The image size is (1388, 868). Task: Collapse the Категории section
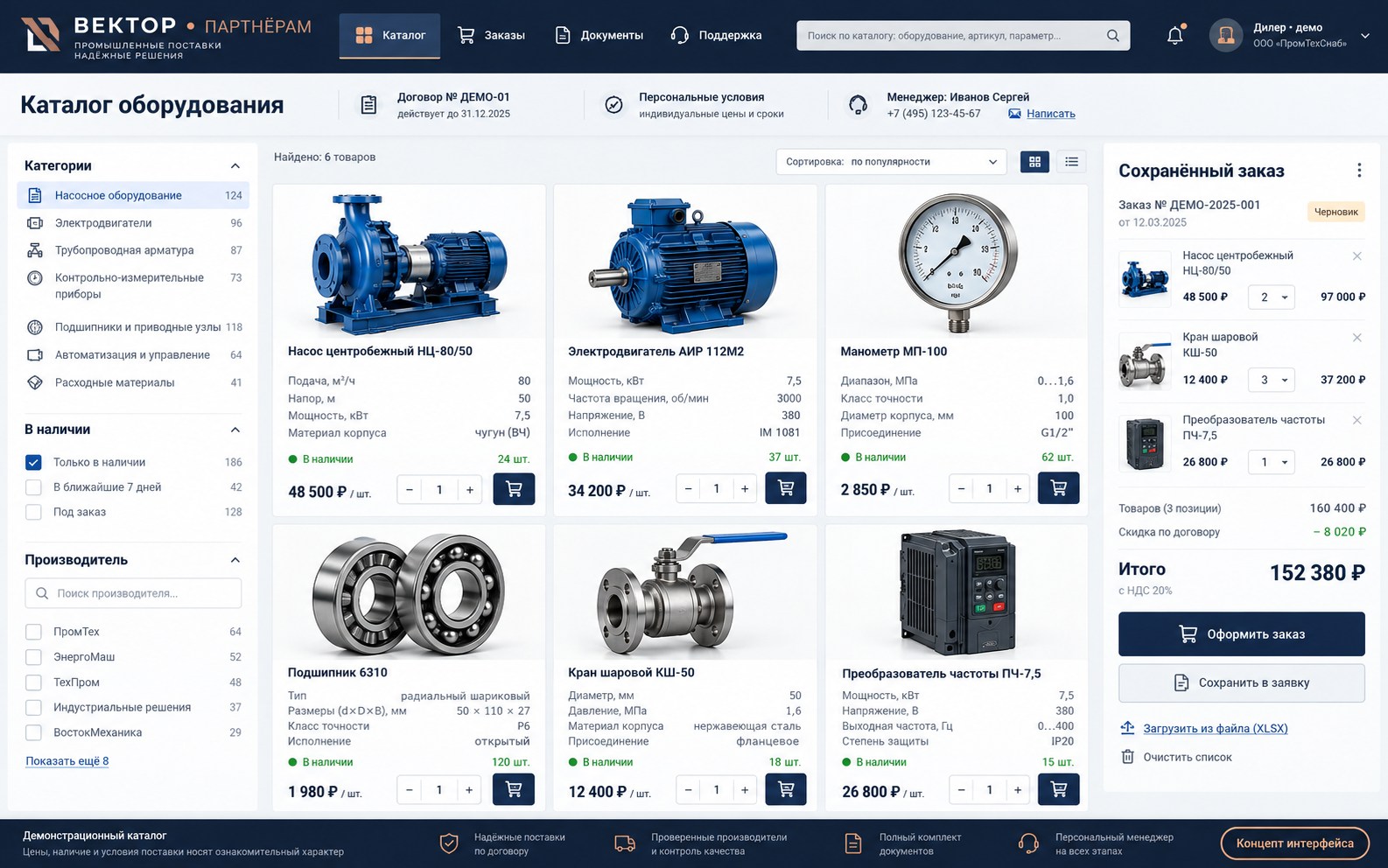(x=235, y=166)
